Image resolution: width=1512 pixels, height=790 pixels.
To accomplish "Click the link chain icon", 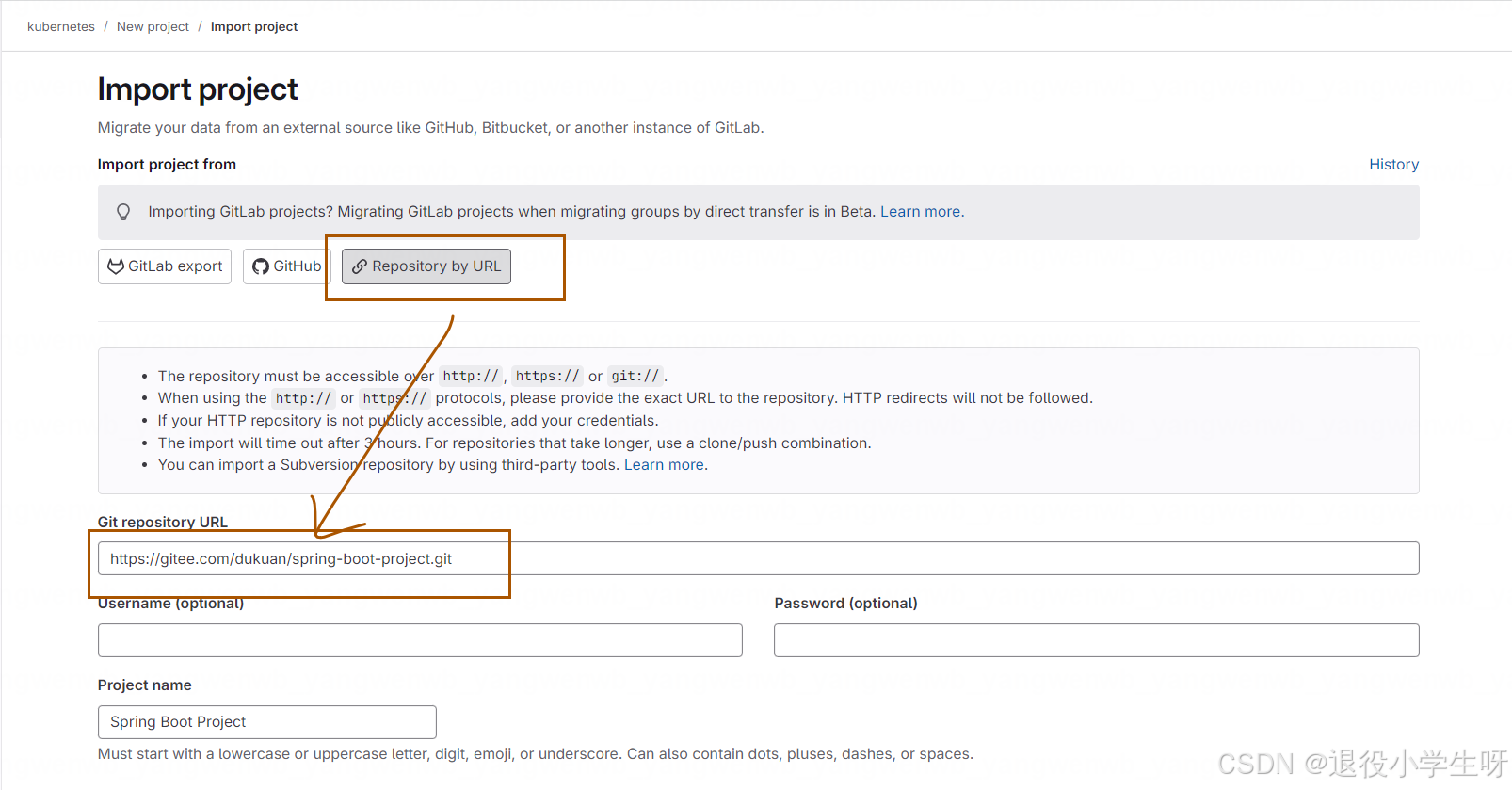I will pyautogui.click(x=360, y=266).
